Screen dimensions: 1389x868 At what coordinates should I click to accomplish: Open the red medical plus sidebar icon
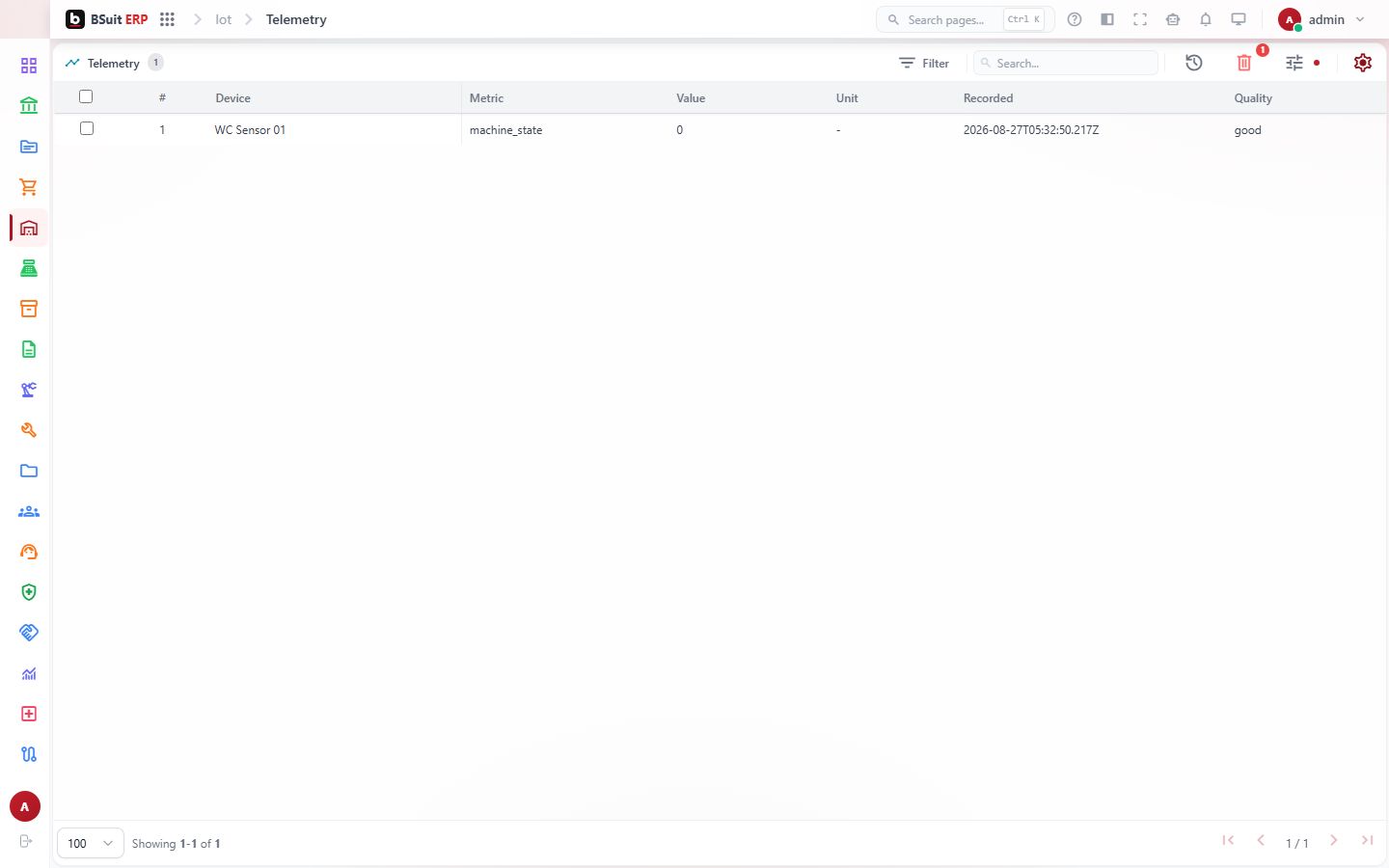coord(29,714)
